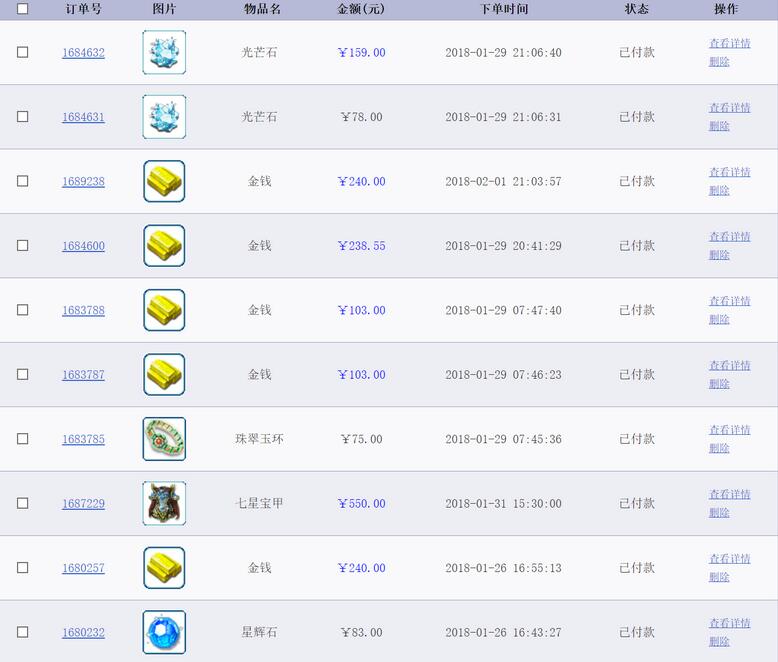Check the box for order 1680257

pos(22,568)
